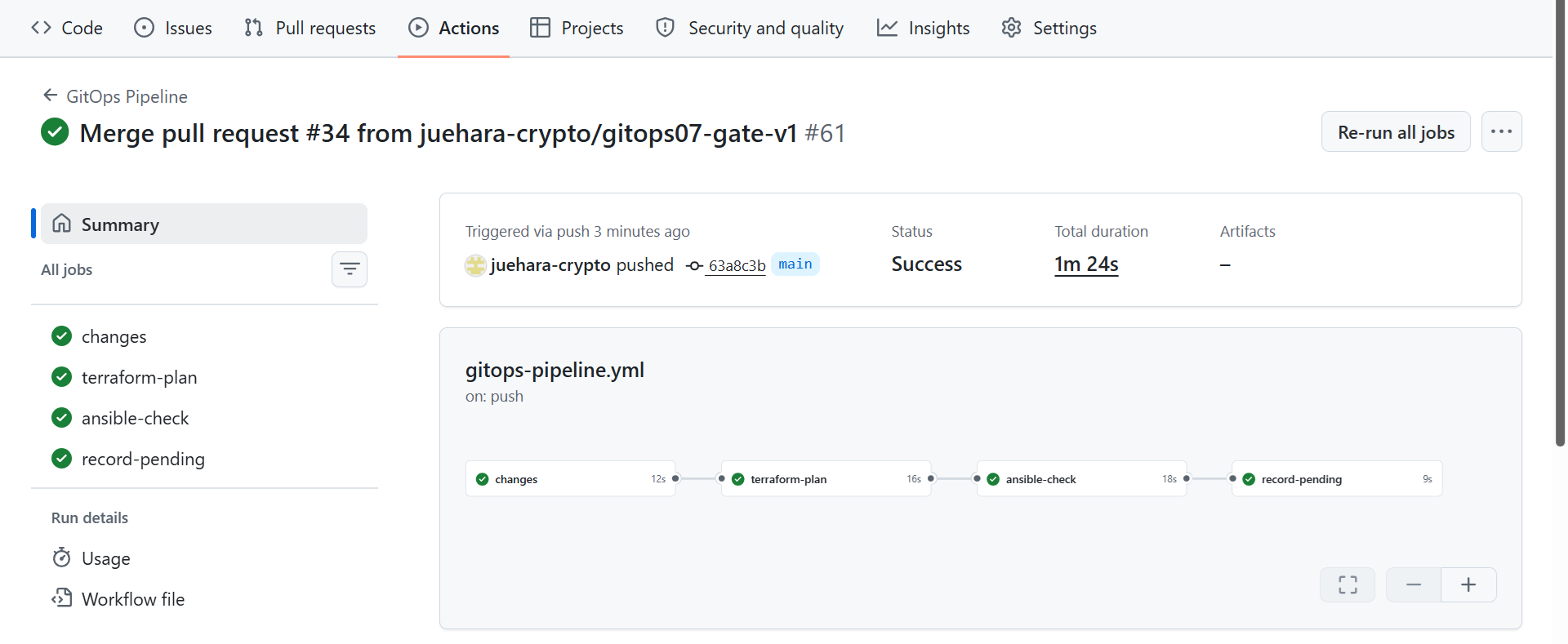
Task: Click the changes node in workflow graph
Action: pyautogui.click(x=571, y=479)
